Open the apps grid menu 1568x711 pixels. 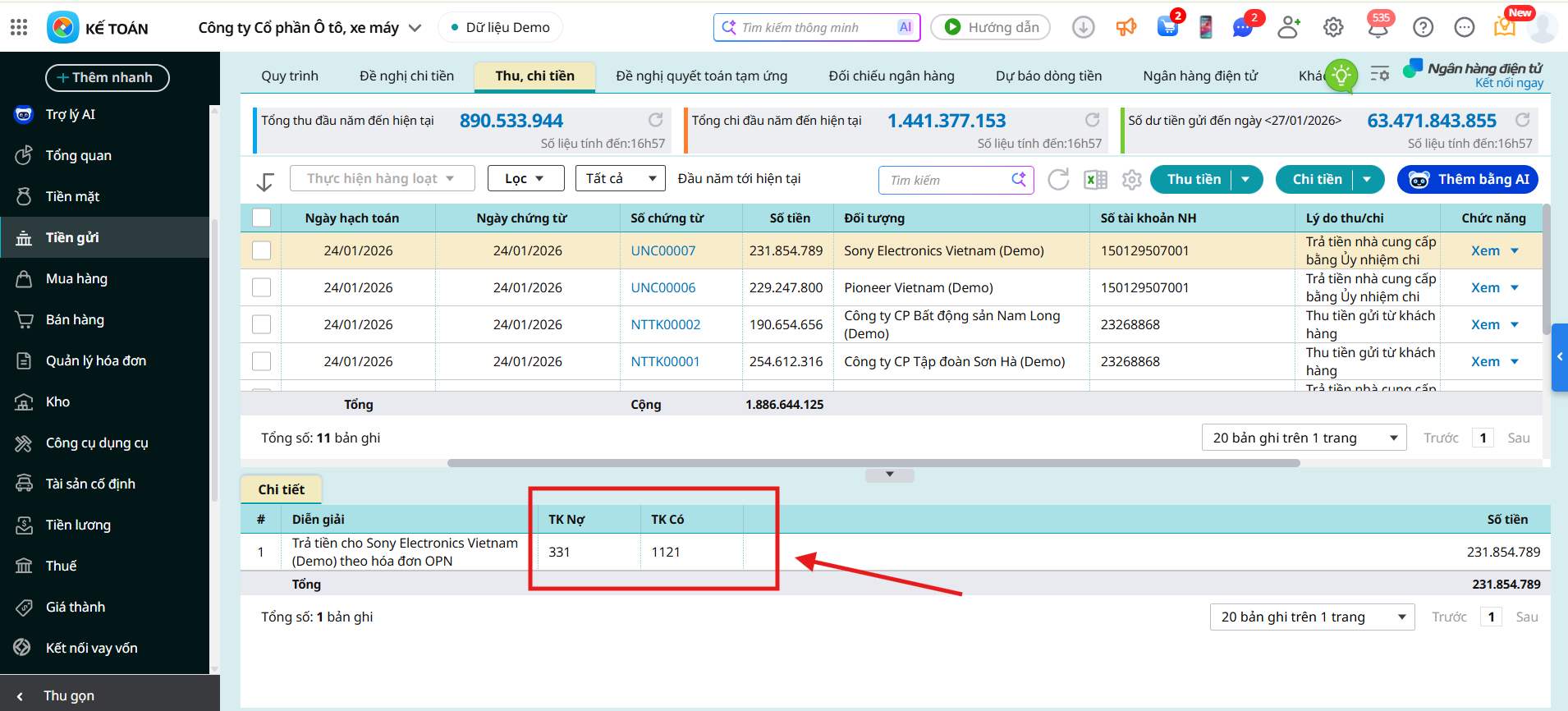pos(19,28)
